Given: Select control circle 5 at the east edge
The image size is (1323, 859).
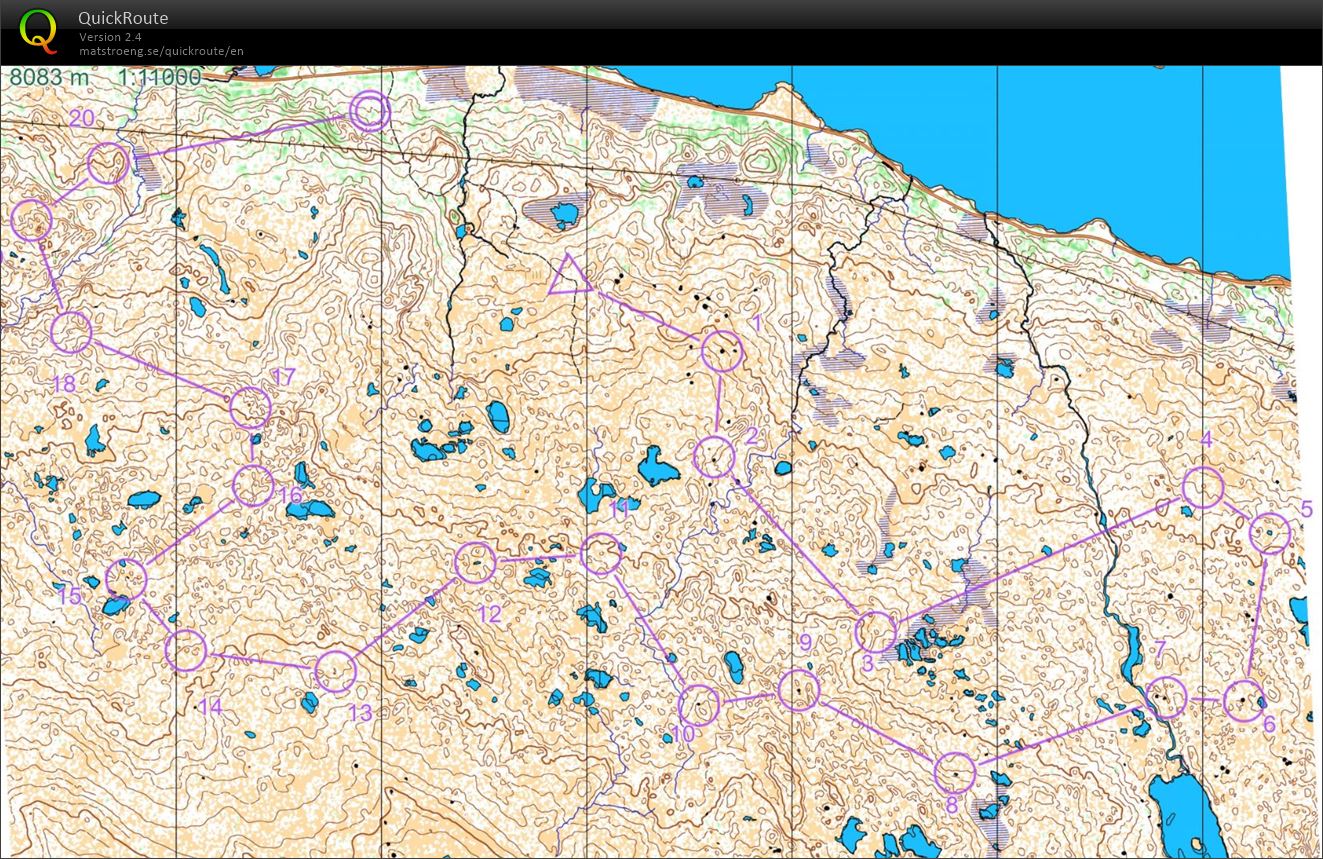Looking at the screenshot, I should pyautogui.click(x=1270, y=534).
